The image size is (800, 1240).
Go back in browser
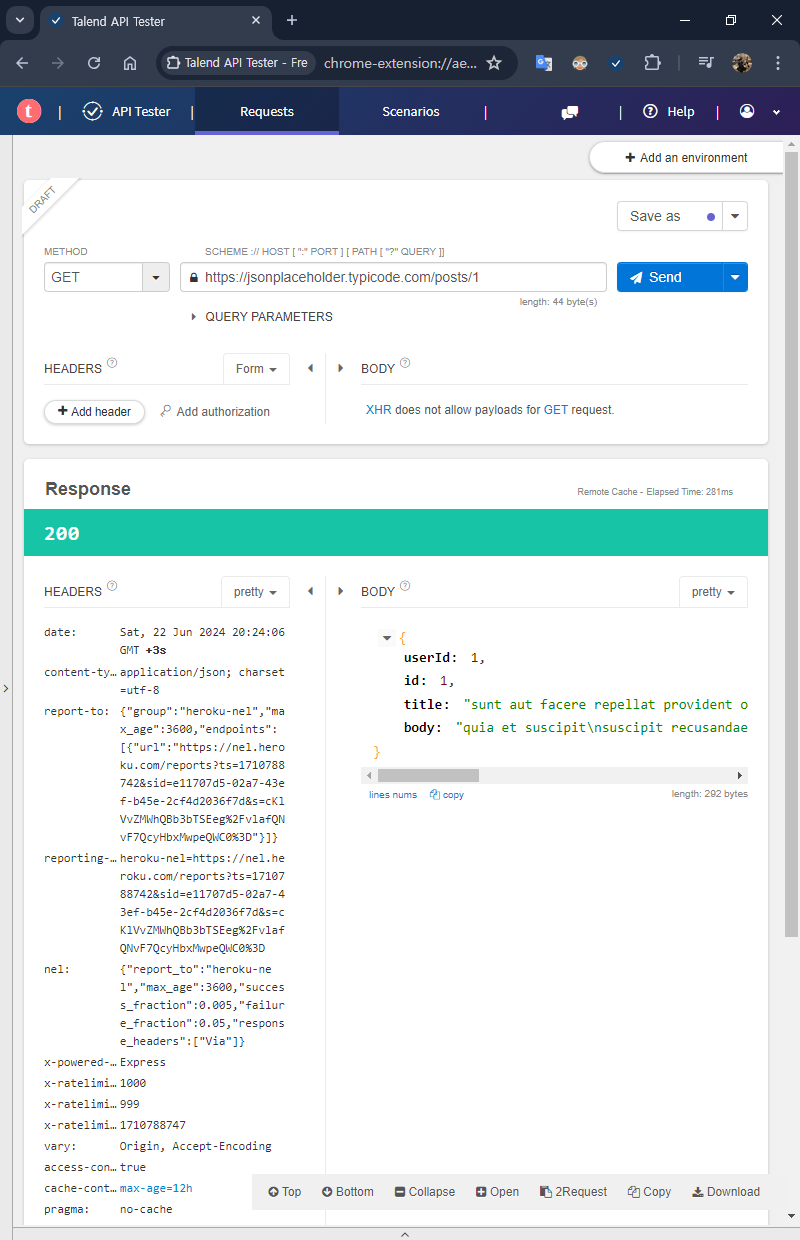(22, 62)
